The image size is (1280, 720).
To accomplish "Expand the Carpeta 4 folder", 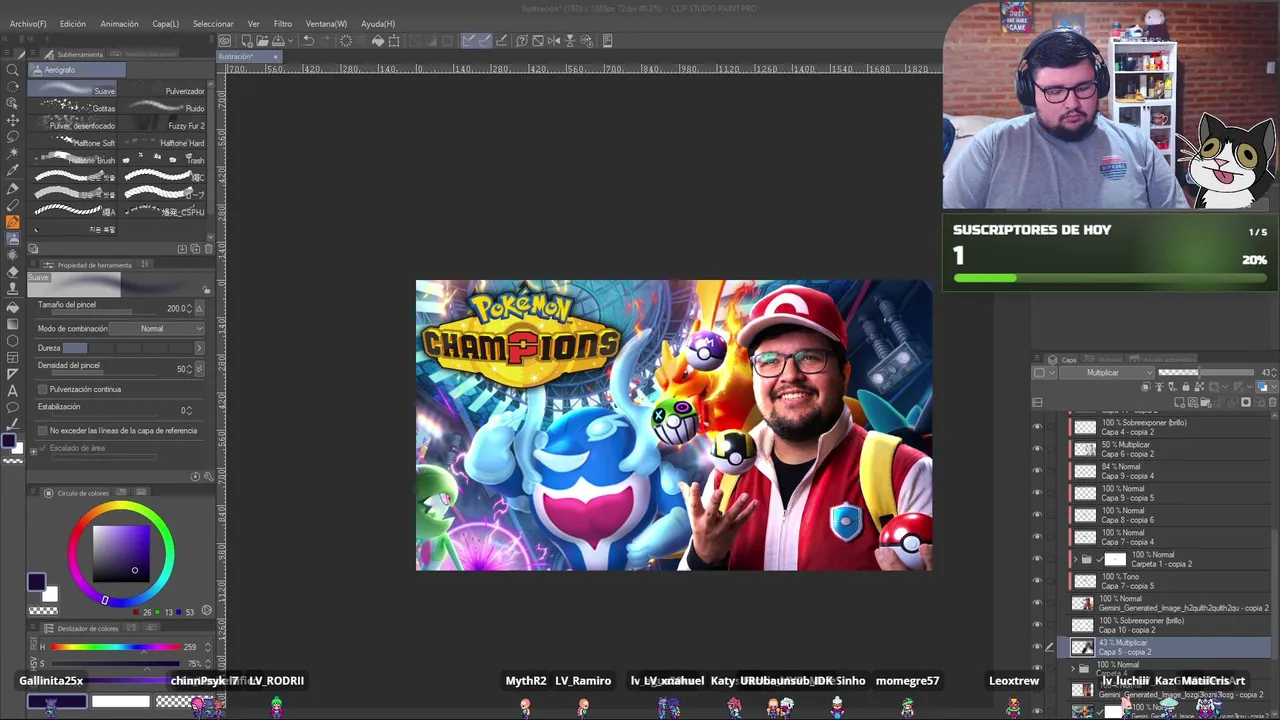I will [x=1074, y=668].
